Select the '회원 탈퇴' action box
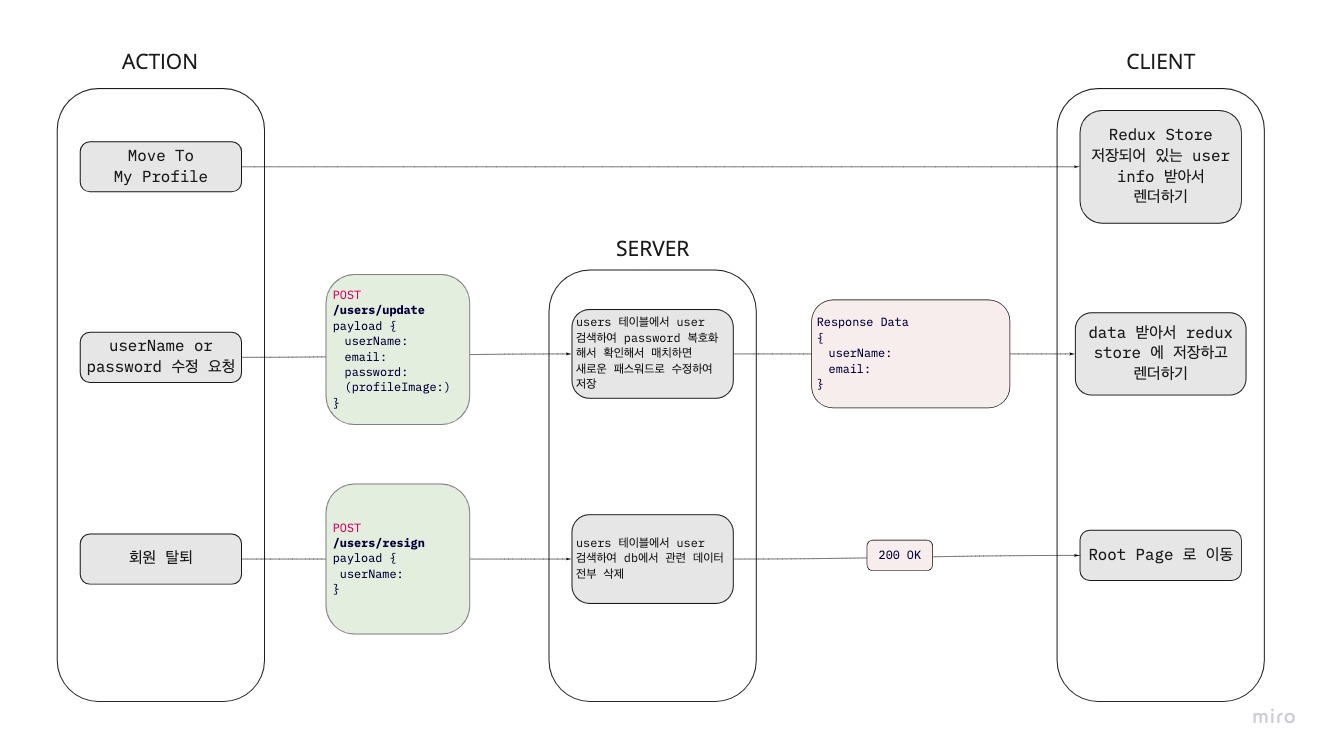The width and height of the screenshot is (1325, 754). 161,558
